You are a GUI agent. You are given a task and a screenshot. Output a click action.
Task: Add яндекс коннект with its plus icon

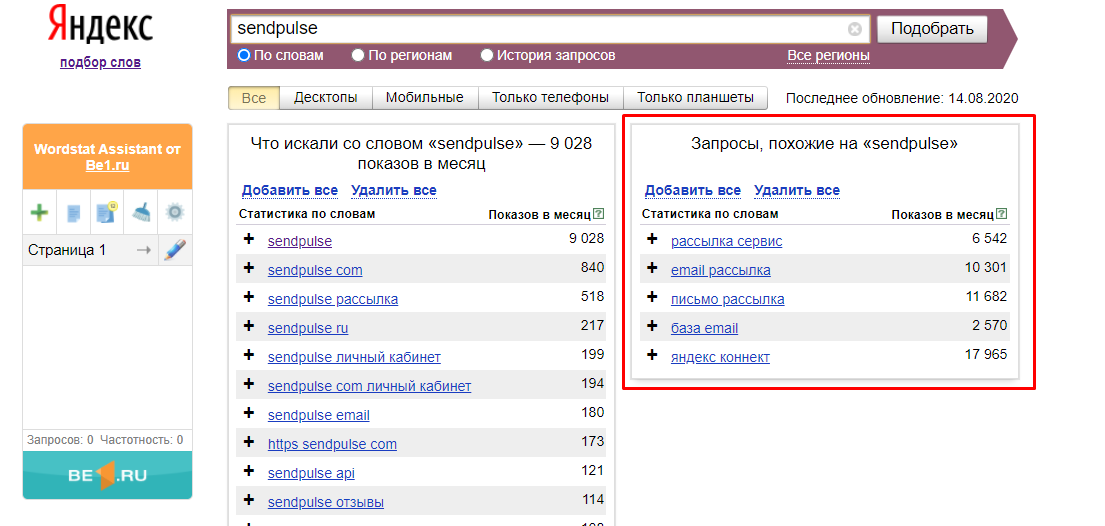click(652, 355)
